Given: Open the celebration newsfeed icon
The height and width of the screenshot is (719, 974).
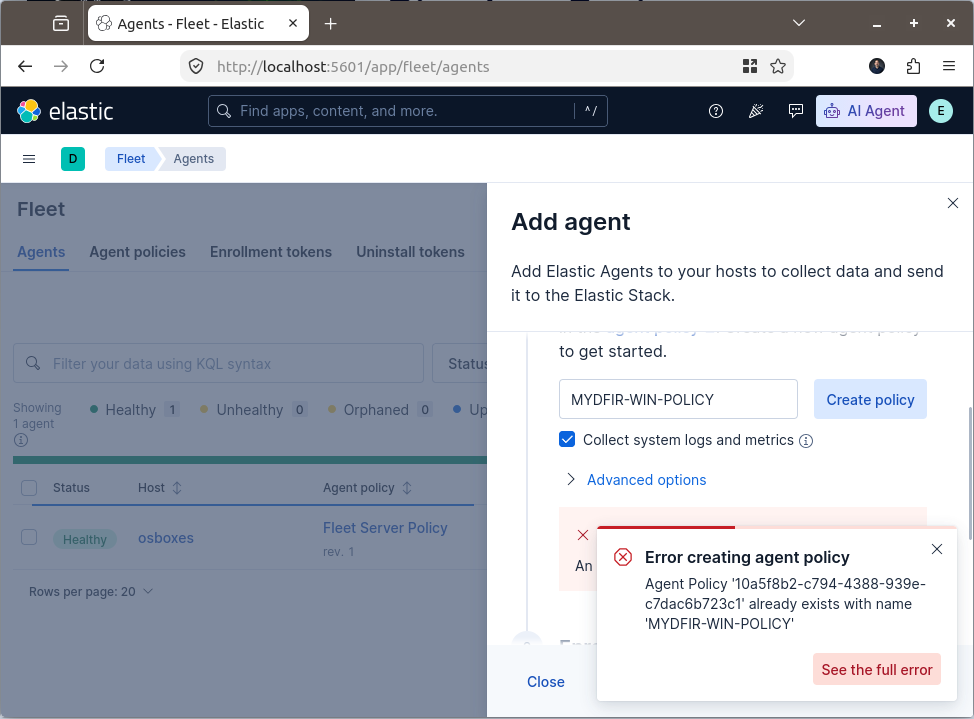Looking at the screenshot, I should 755,111.
